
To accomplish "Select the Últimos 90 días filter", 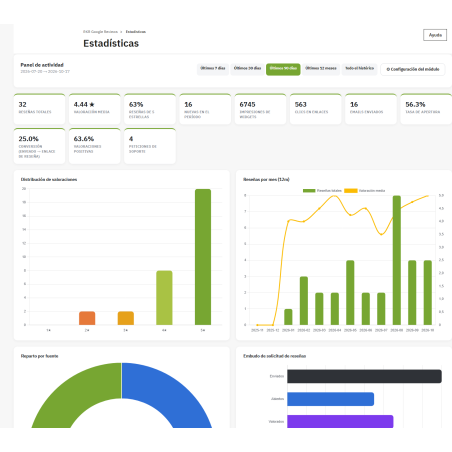I will (x=283, y=69).
